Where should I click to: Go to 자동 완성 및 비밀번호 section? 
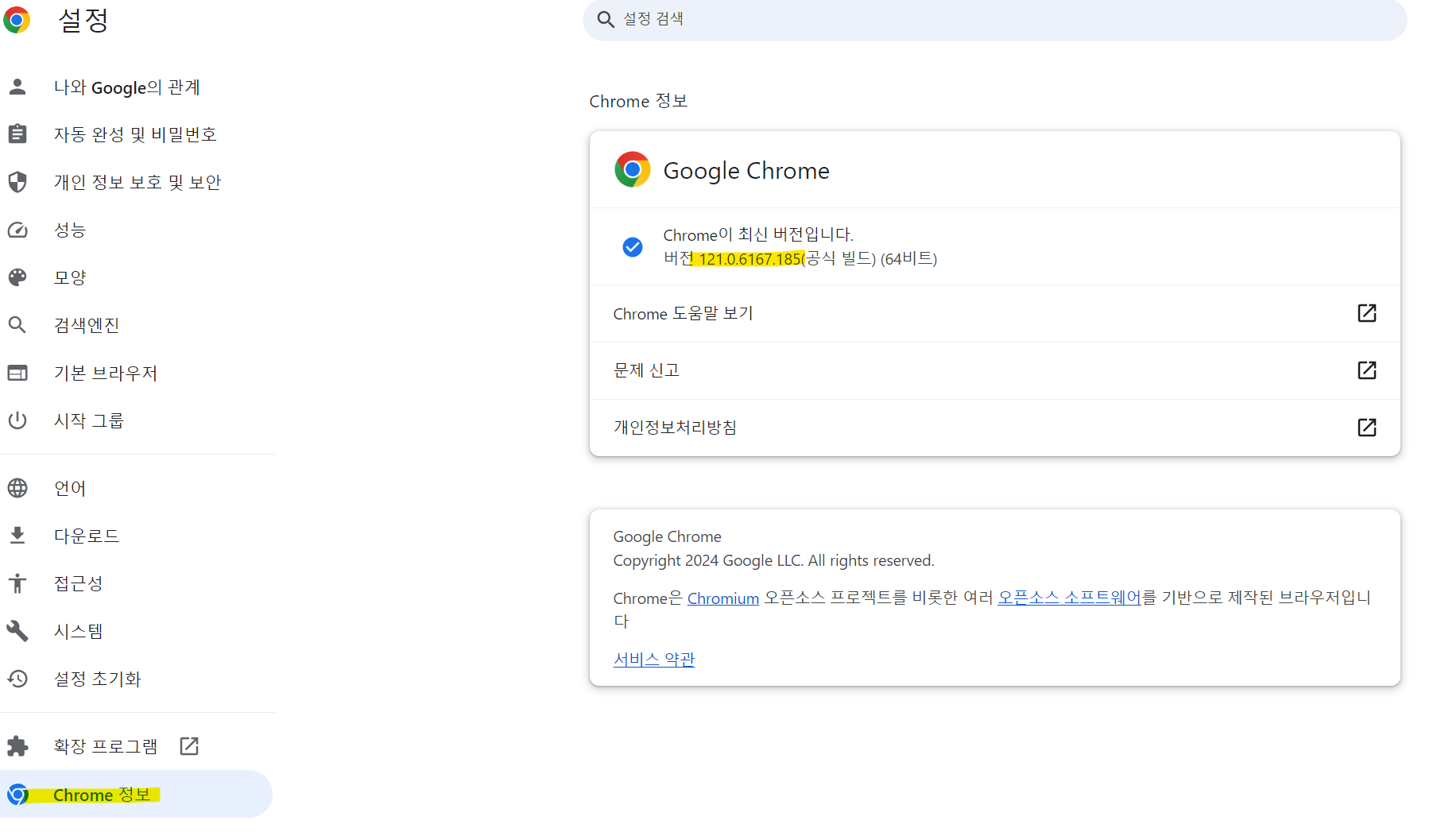(x=137, y=134)
